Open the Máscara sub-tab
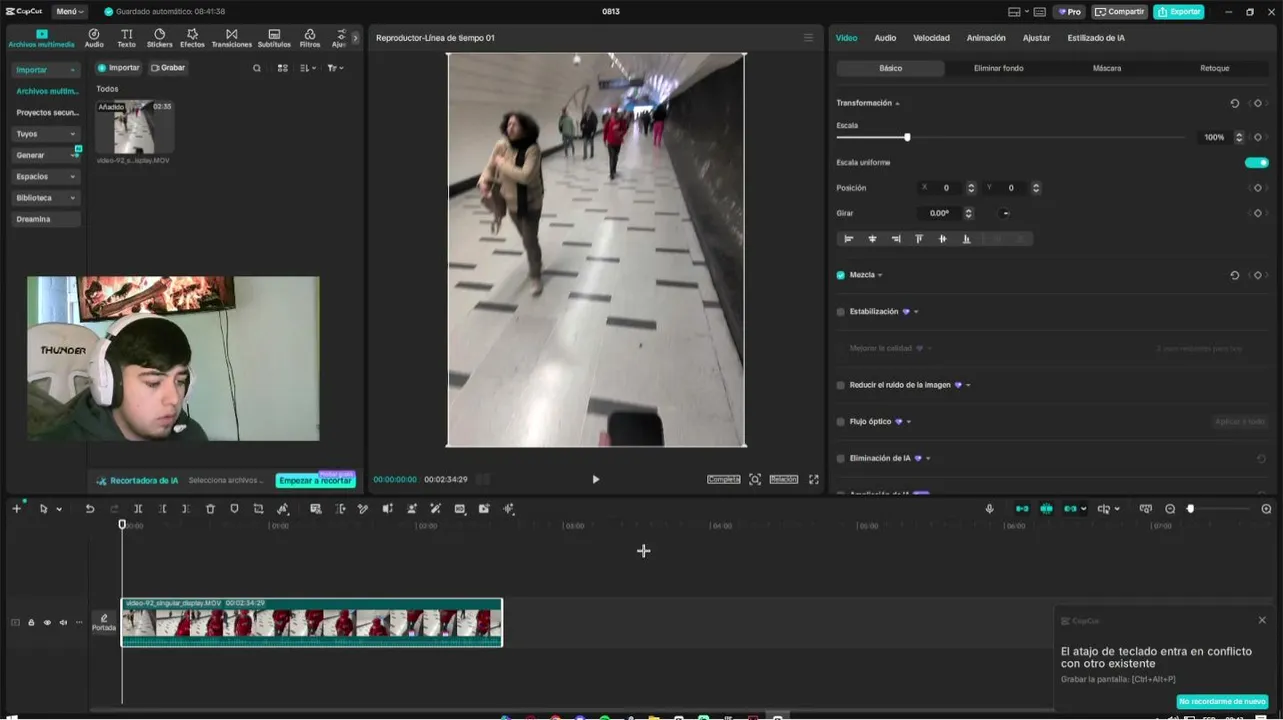 tap(1106, 68)
